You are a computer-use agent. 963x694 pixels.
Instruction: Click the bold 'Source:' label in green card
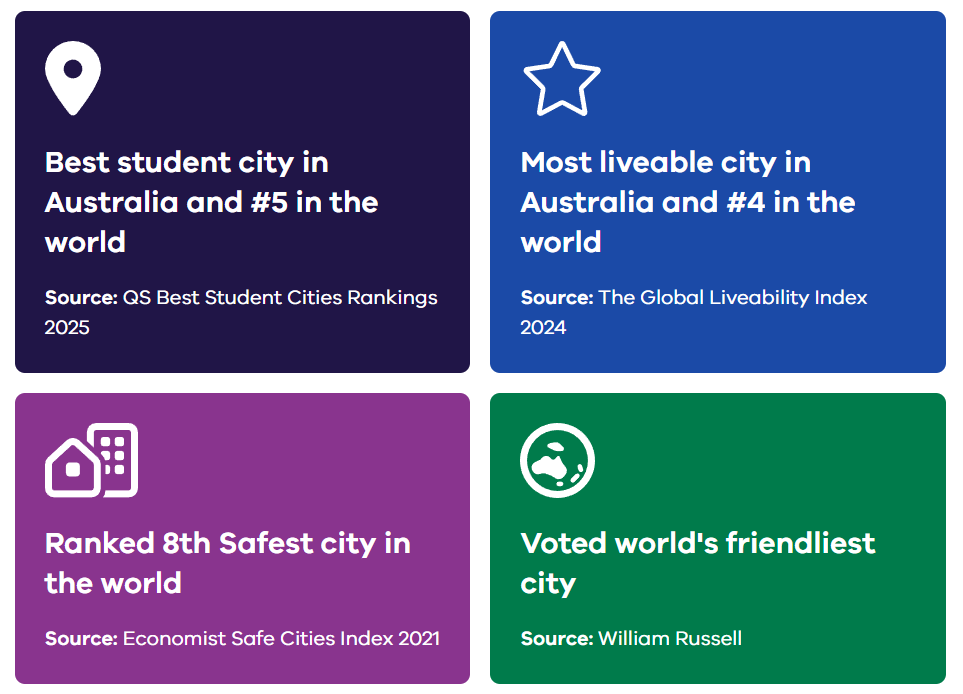pos(557,638)
